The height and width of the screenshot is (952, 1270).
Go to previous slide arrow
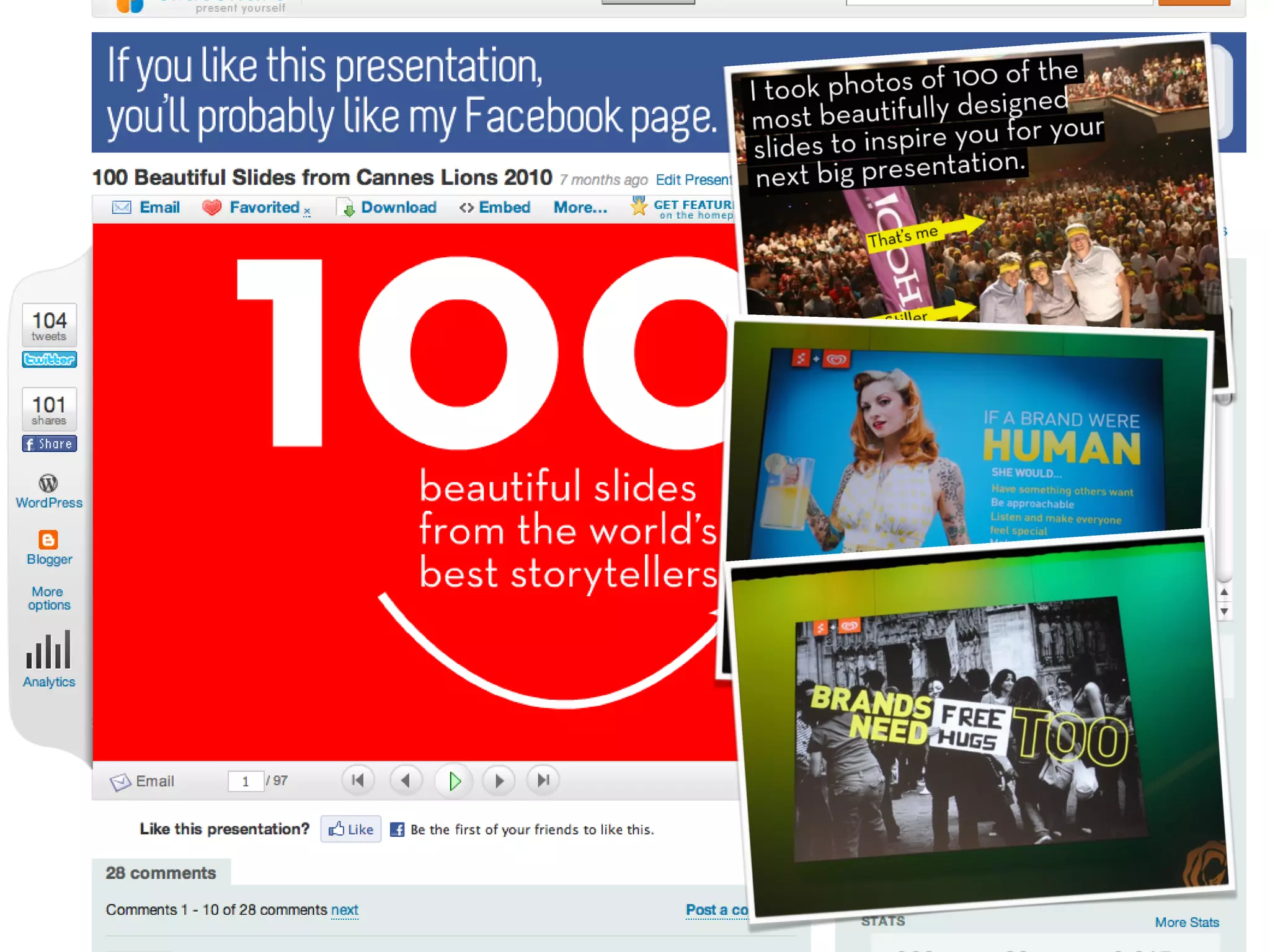coord(406,780)
